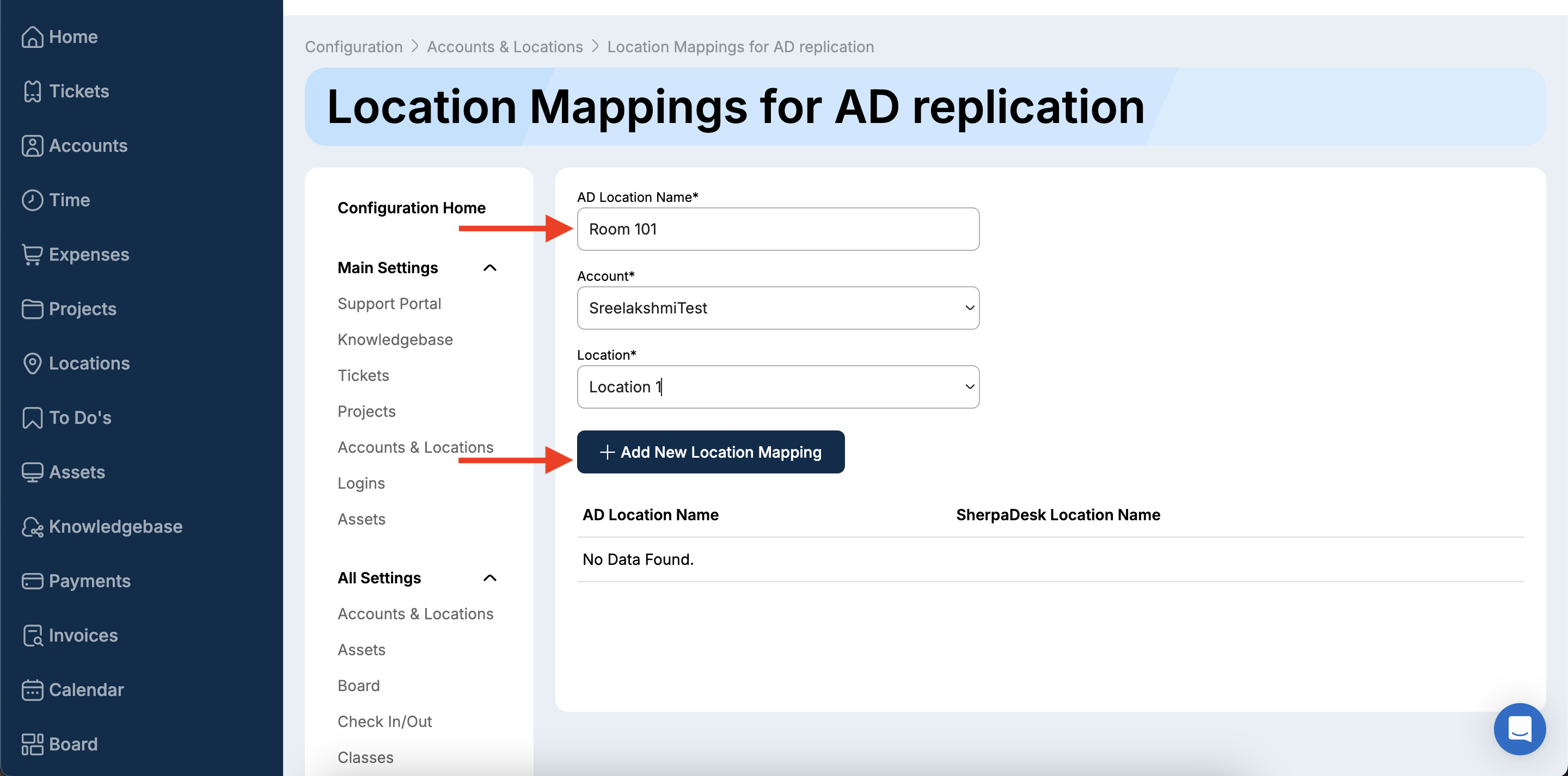
Task: Click the Invoices document icon
Action: [x=32, y=636]
